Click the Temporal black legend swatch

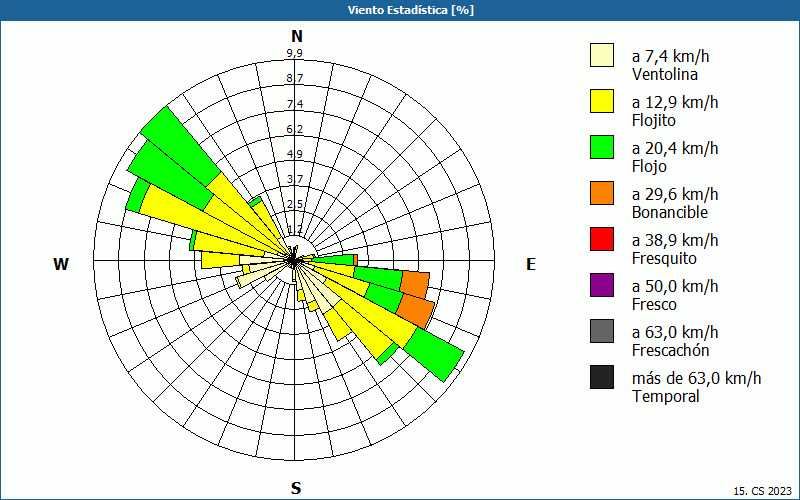tap(602, 377)
